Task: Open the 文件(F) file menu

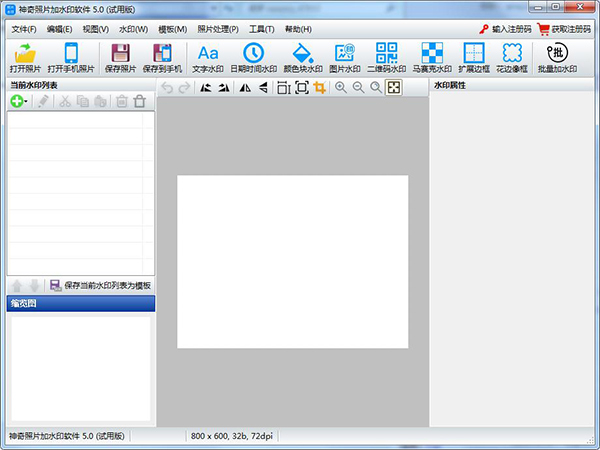Action: pyautogui.click(x=23, y=29)
